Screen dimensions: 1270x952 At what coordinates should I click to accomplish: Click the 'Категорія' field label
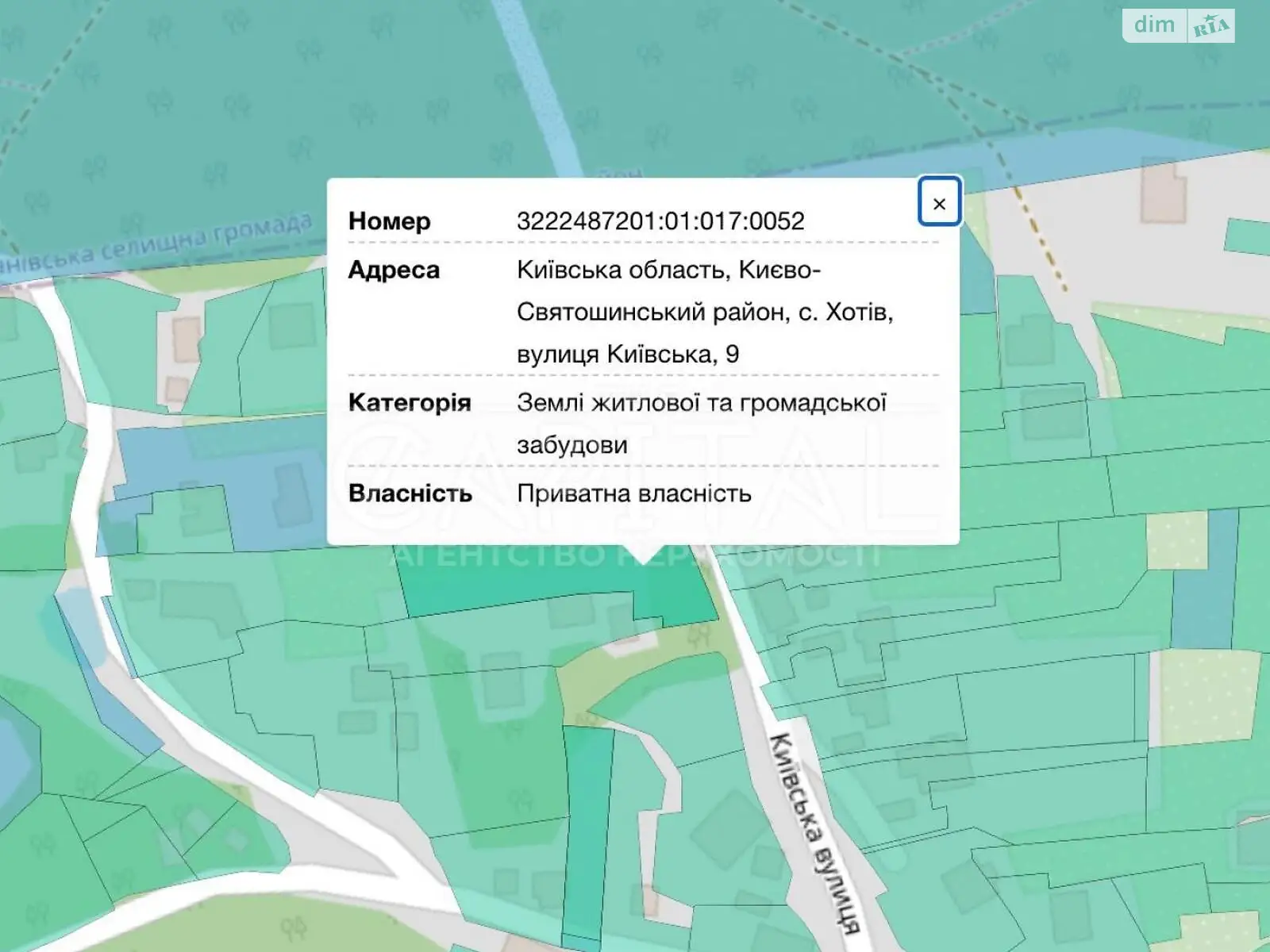(x=410, y=402)
